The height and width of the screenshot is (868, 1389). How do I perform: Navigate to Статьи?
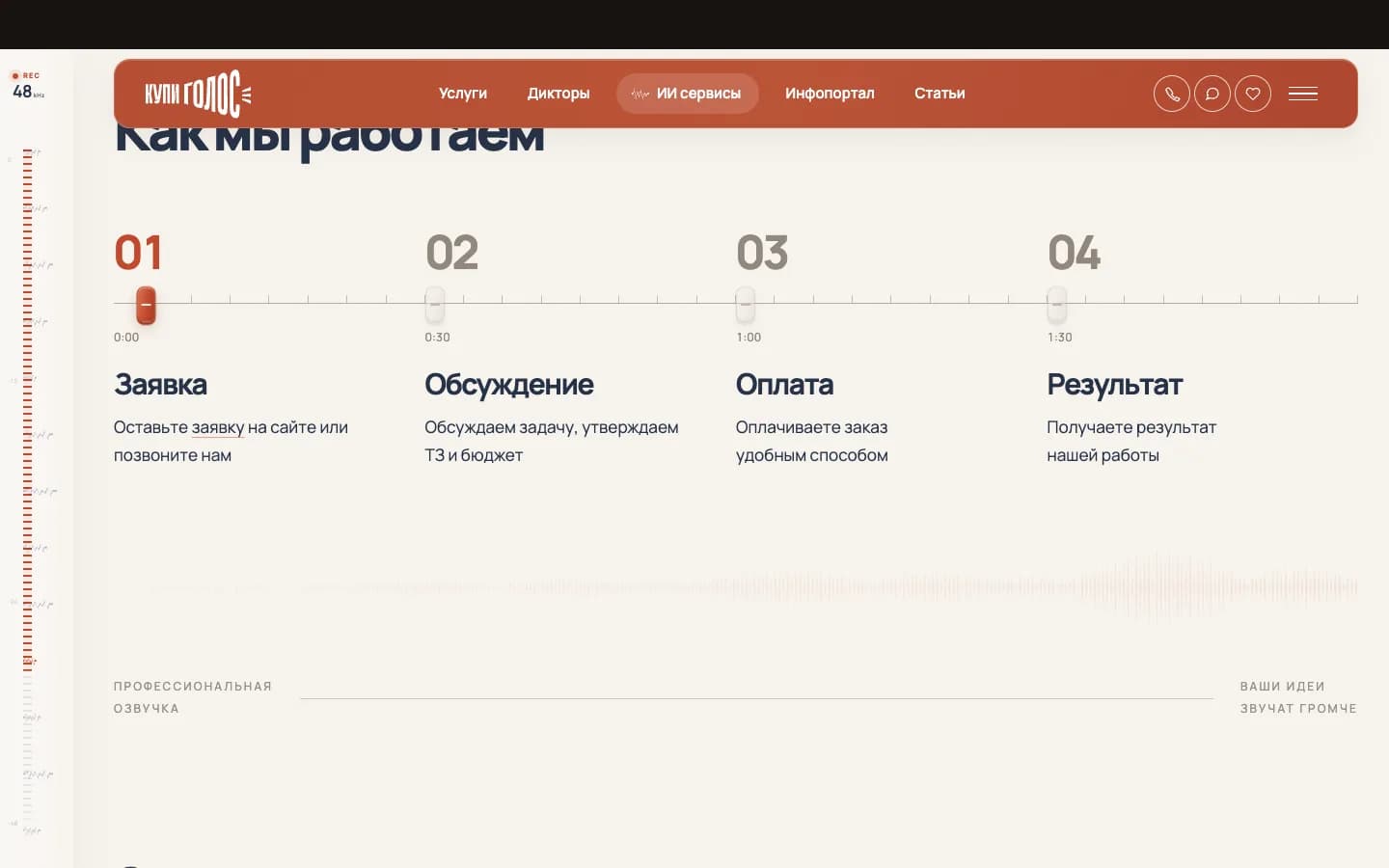(940, 94)
